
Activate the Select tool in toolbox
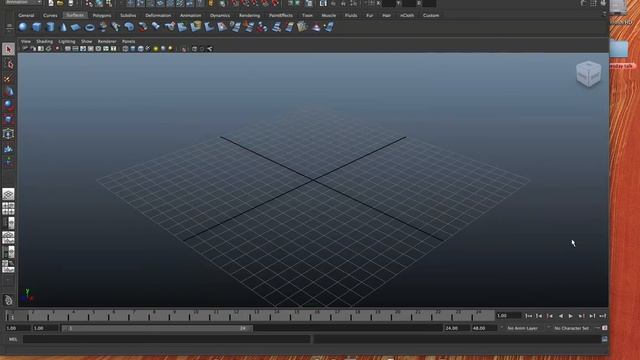pyautogui.click(x=9, y=49)
